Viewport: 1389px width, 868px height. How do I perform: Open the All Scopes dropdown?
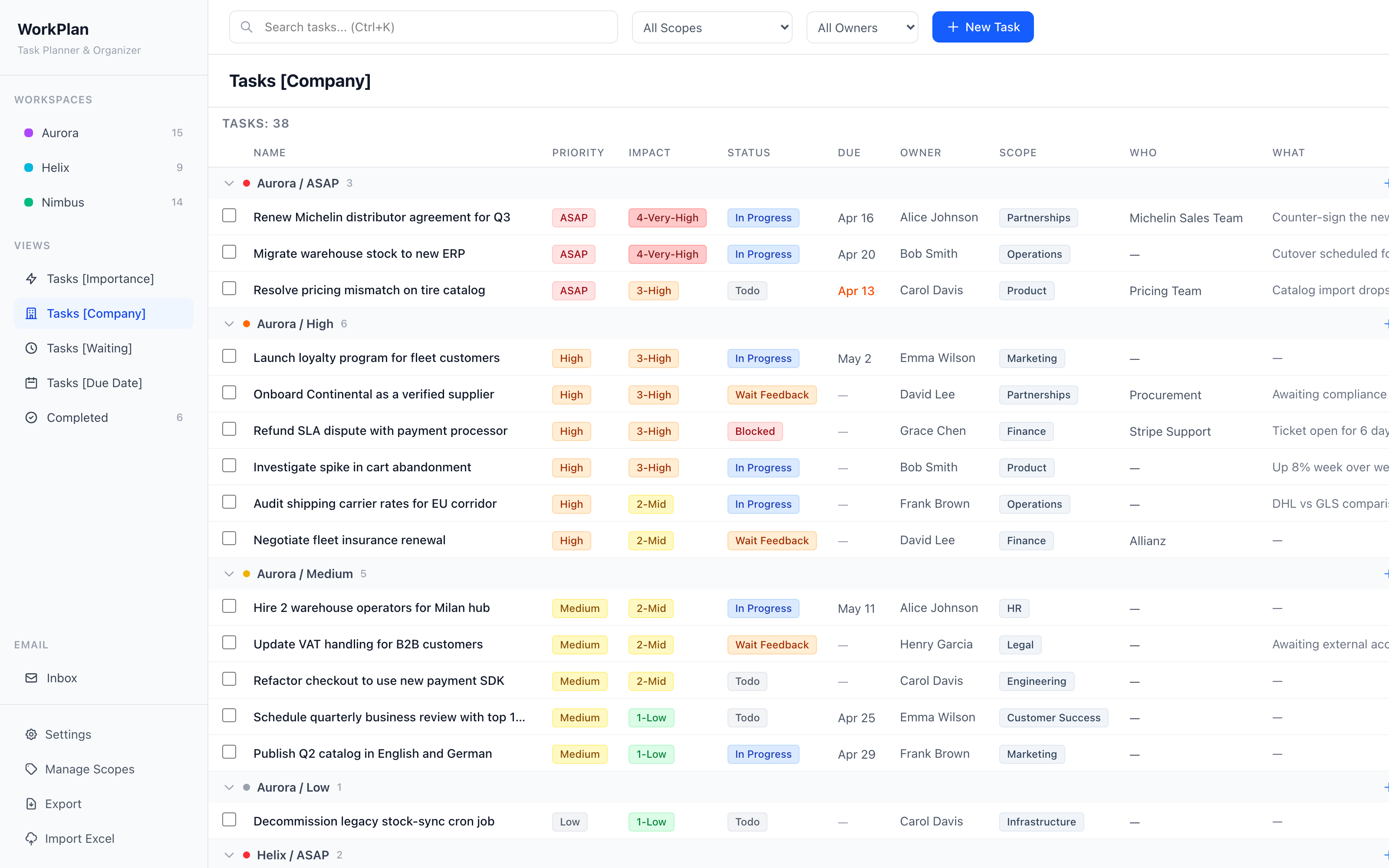(712, 27)
